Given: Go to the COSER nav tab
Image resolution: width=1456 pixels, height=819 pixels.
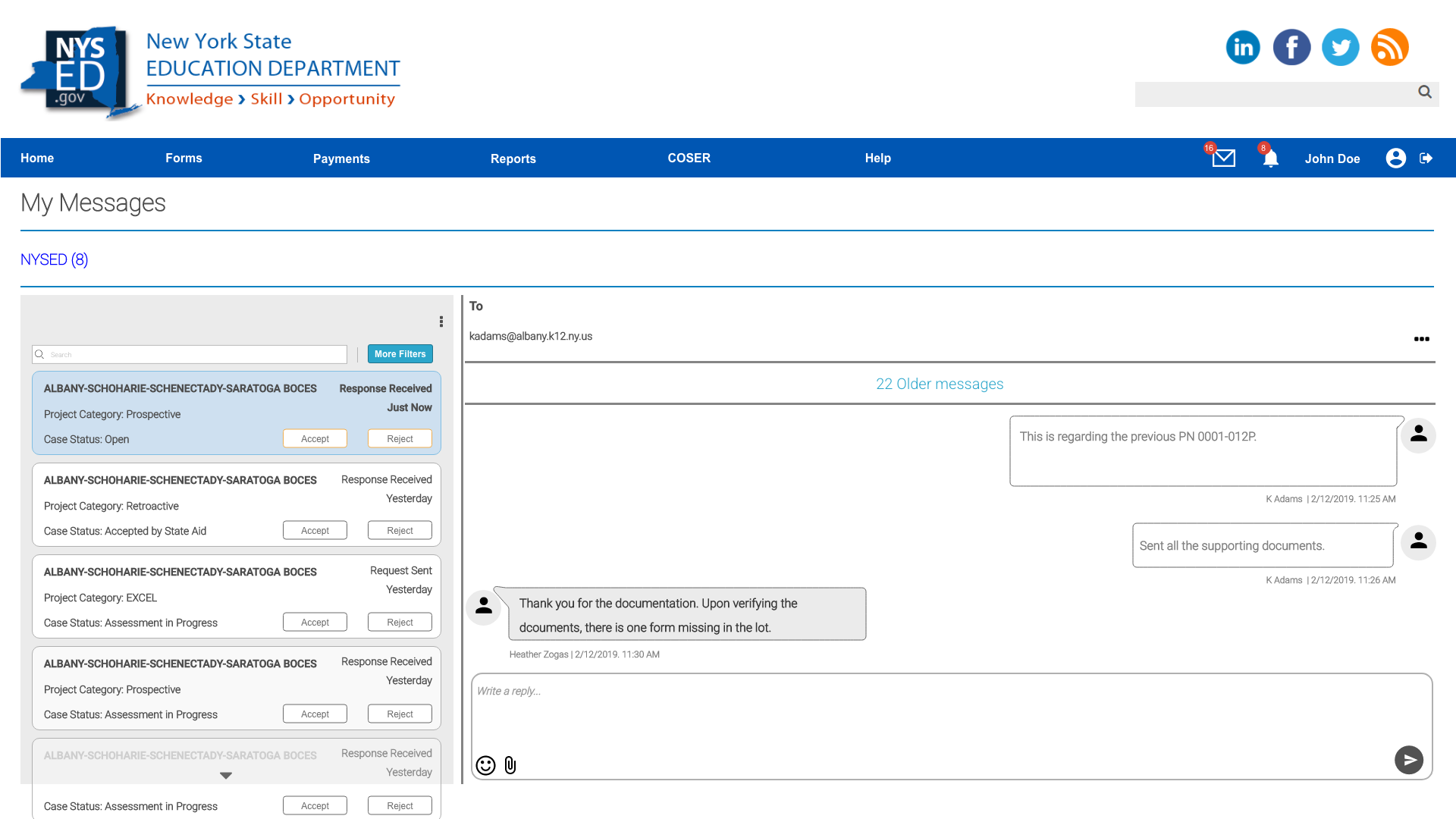Looking at the screenshot, I should (689, 158).
